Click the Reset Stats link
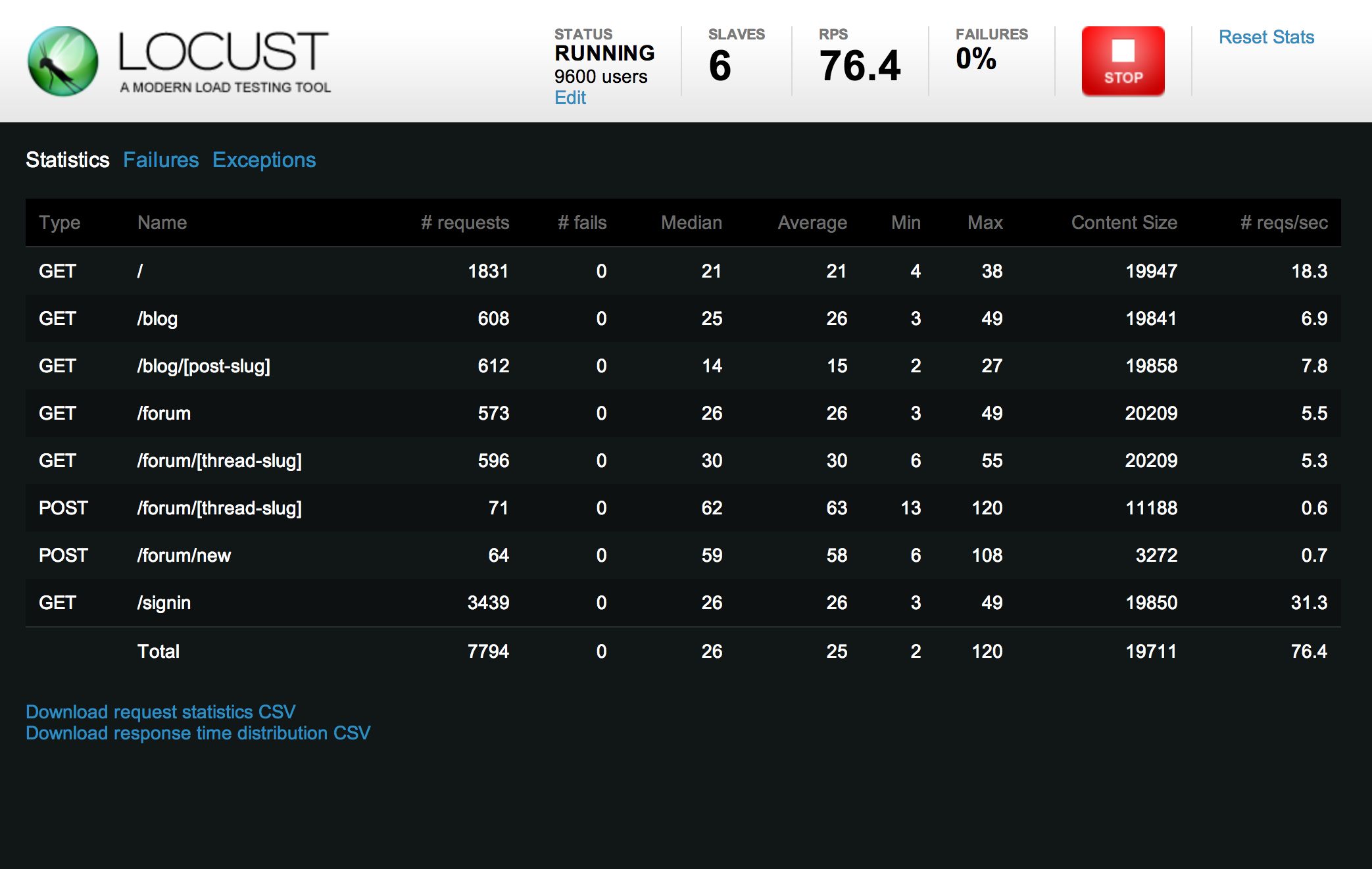 tap(1265, 37)
